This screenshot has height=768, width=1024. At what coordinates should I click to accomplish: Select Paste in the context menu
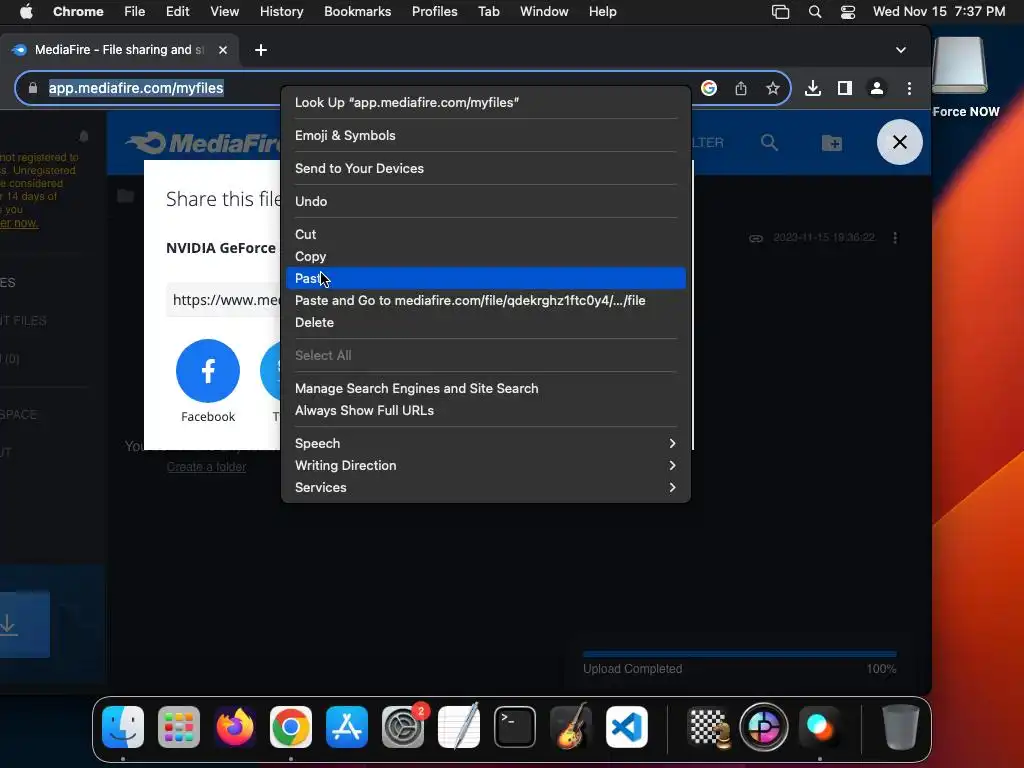[486, 278]
